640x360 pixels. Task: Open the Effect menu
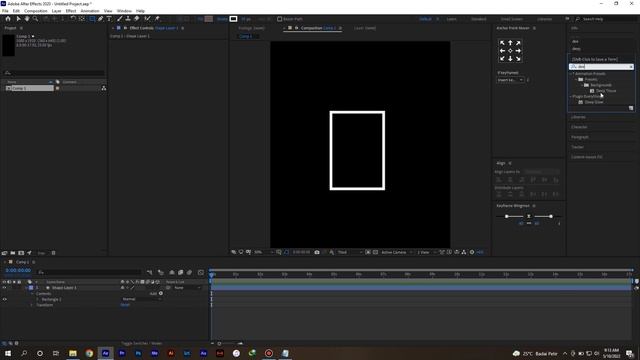(x=71, y=11)
